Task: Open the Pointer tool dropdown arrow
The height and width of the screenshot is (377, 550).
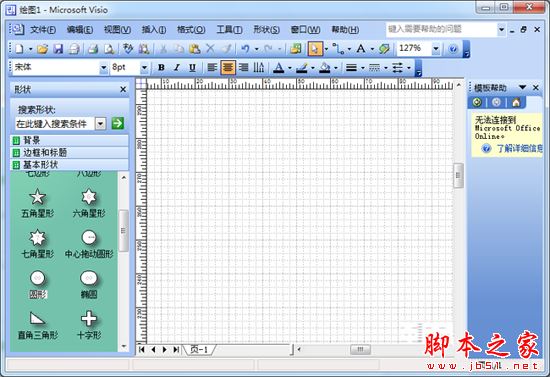Action: [x=327, y=49]
